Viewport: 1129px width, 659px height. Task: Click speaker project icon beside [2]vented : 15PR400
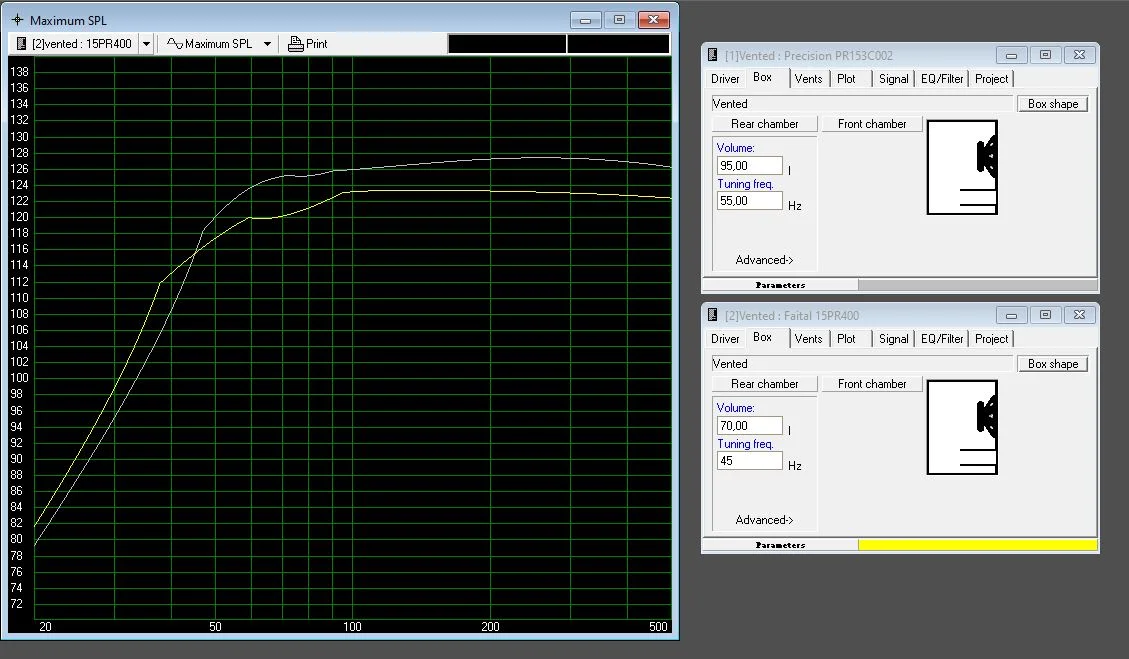point(21,44)
